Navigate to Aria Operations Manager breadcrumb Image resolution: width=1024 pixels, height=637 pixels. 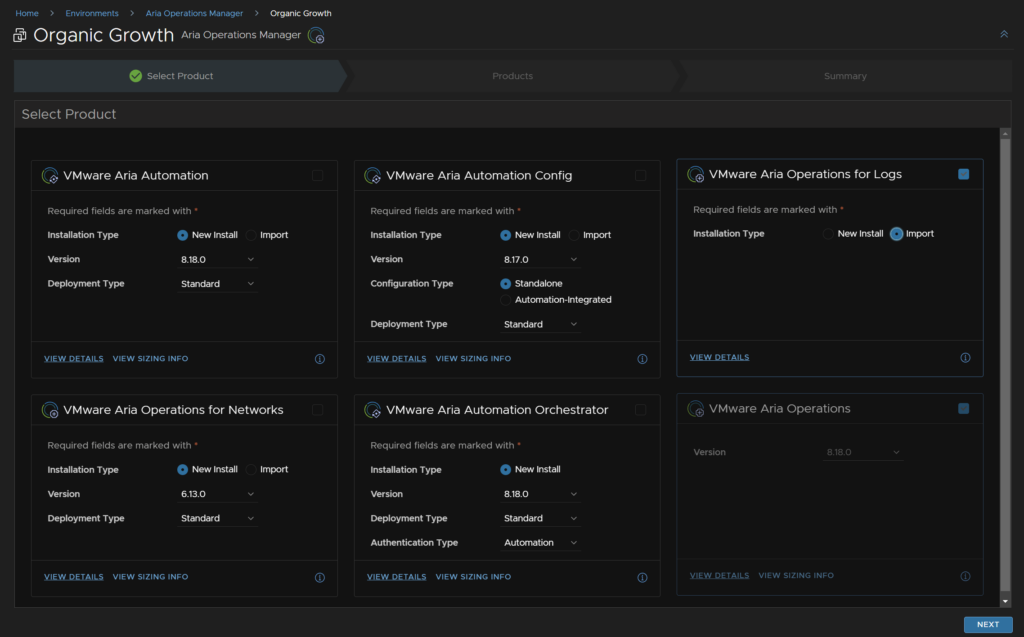[x=194, y=13]
